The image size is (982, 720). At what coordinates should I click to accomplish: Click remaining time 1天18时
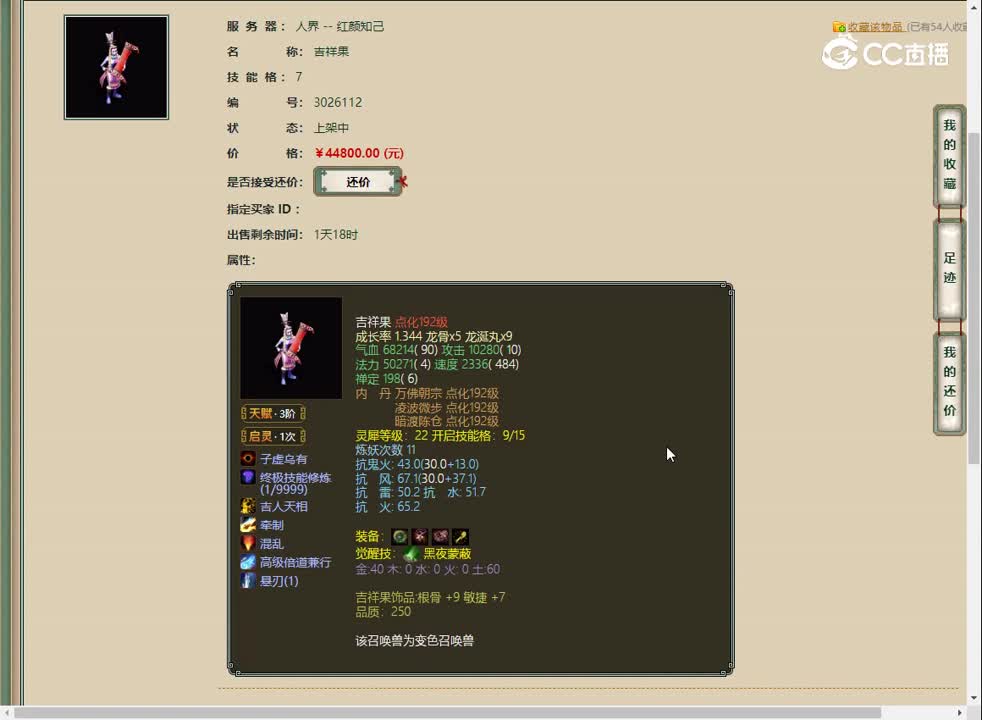tap(336, 235)
